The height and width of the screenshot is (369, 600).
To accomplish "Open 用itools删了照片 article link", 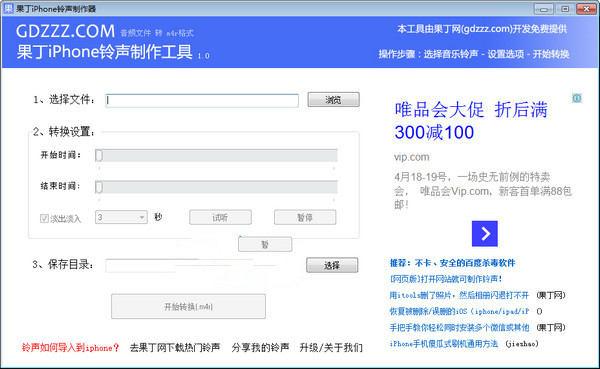I will click(459, 295).
